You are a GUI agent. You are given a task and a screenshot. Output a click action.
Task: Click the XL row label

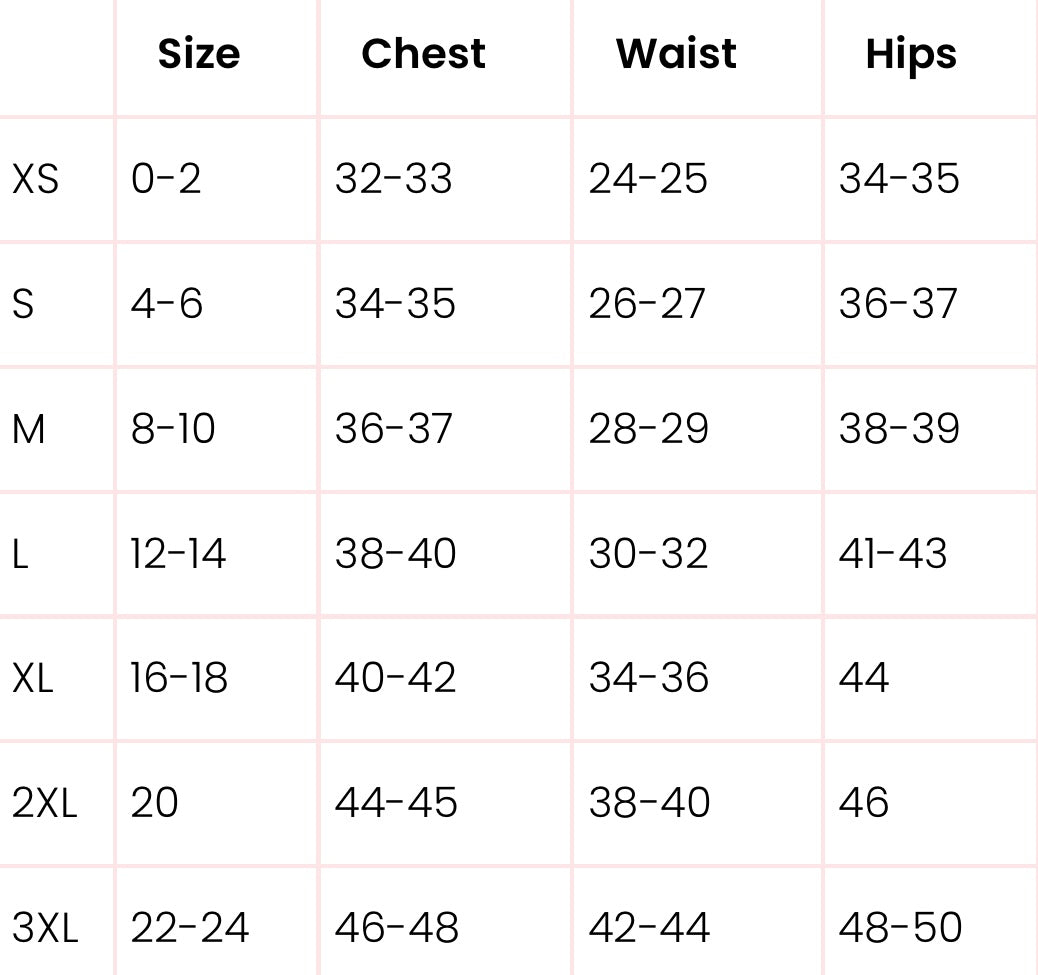coord(32,678)
